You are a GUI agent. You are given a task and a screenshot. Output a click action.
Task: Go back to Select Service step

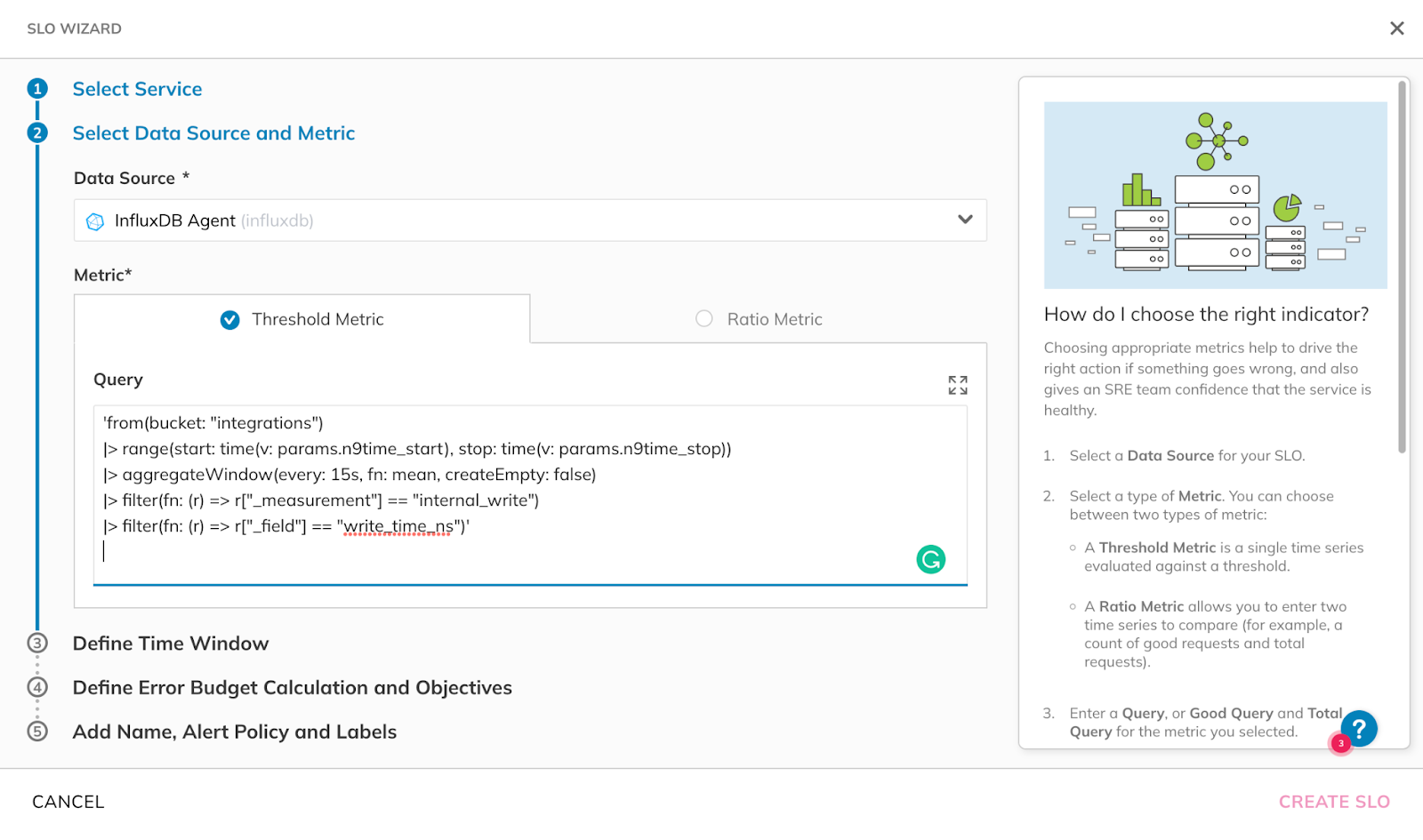137,89
